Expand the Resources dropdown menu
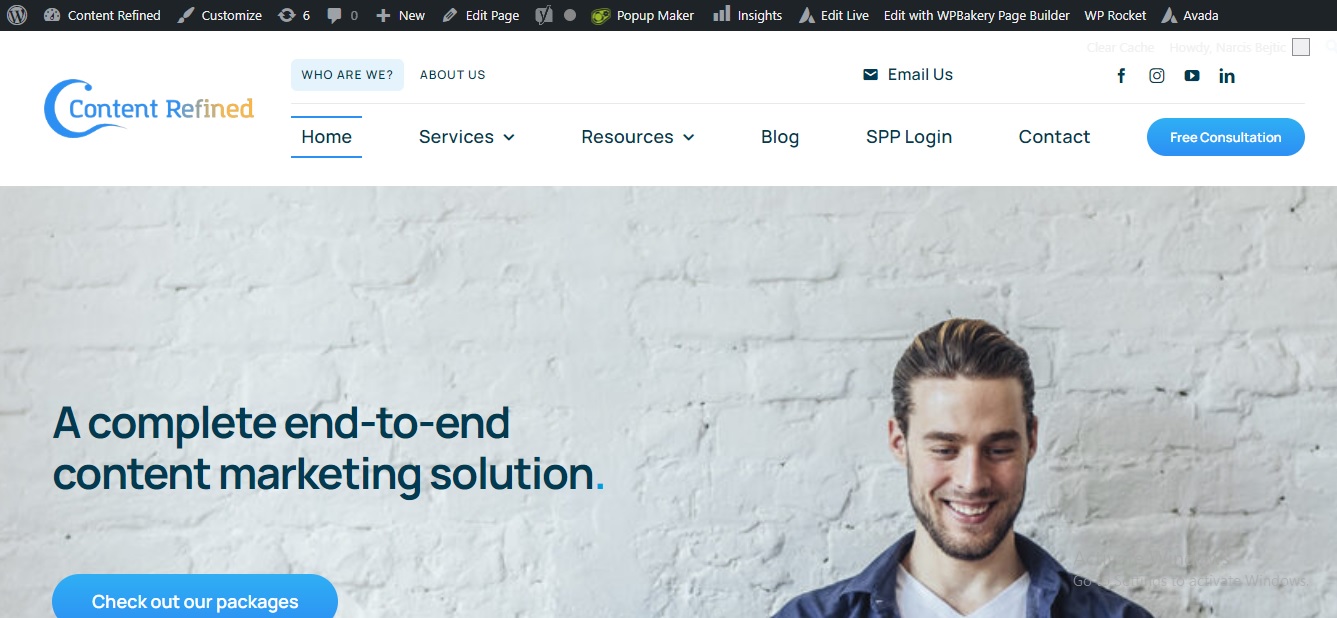The image size is (1337, 618). pos(638,137)
